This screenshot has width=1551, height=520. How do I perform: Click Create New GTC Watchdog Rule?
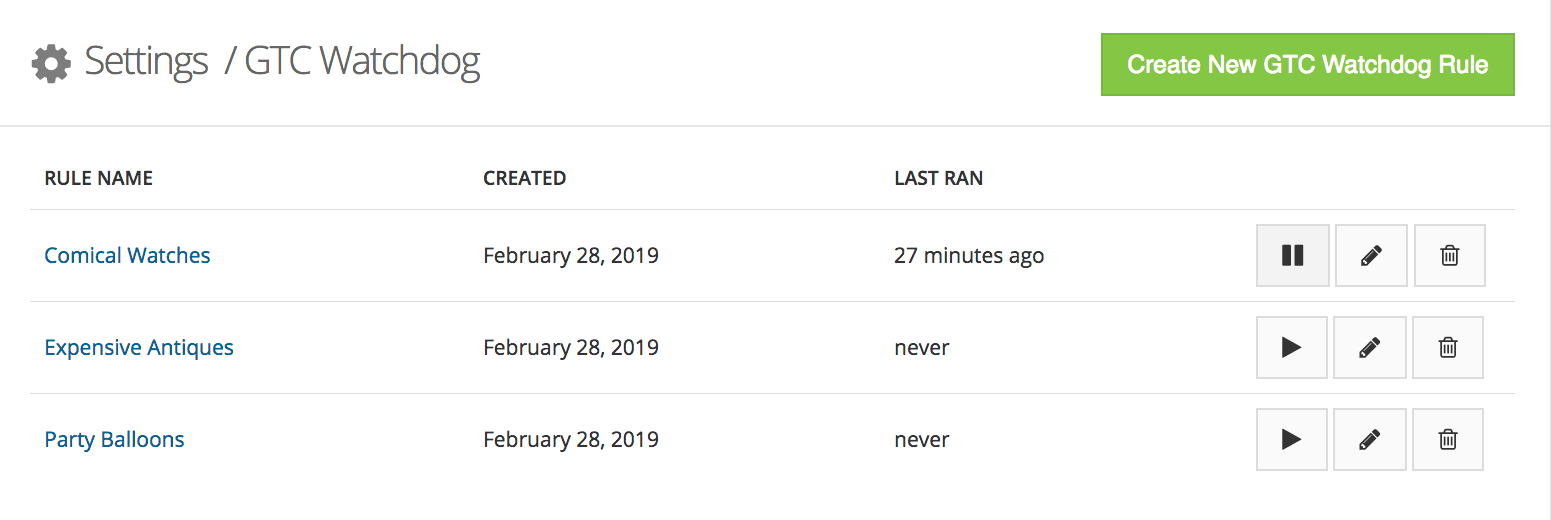click(x=1307, y=65)
